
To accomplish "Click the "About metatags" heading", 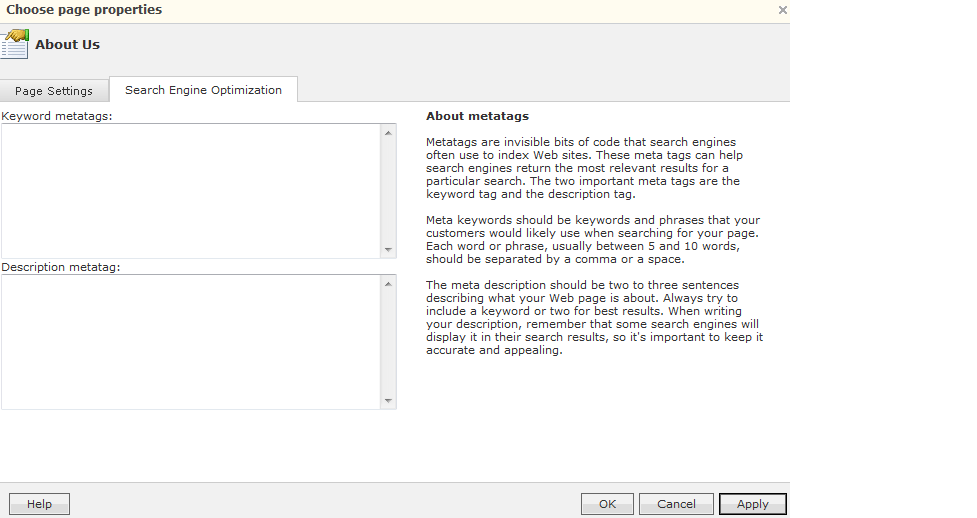I will click(x=477, y=116).
